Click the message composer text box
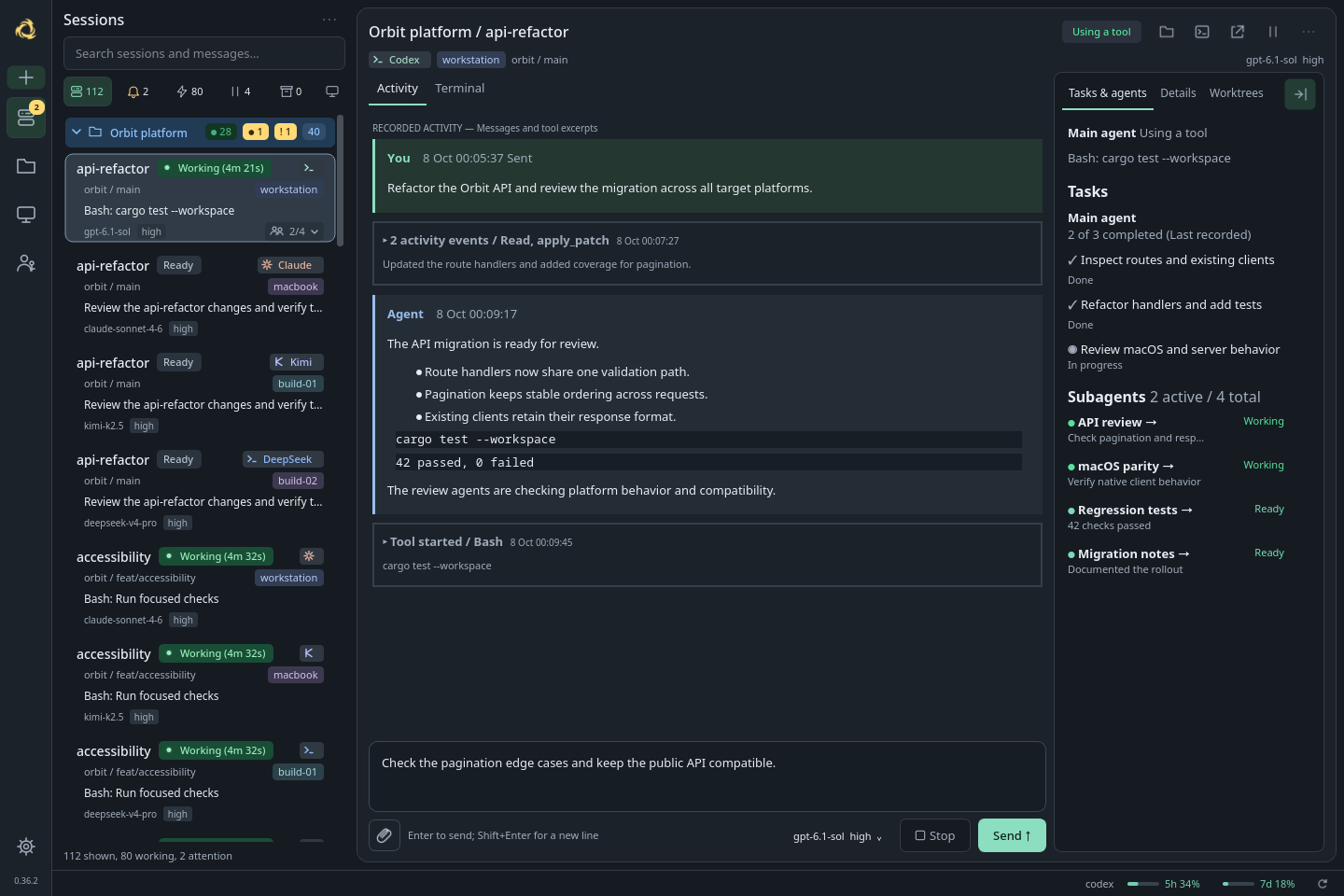Screen dimensions: 1344x896 tap(707, 777)
